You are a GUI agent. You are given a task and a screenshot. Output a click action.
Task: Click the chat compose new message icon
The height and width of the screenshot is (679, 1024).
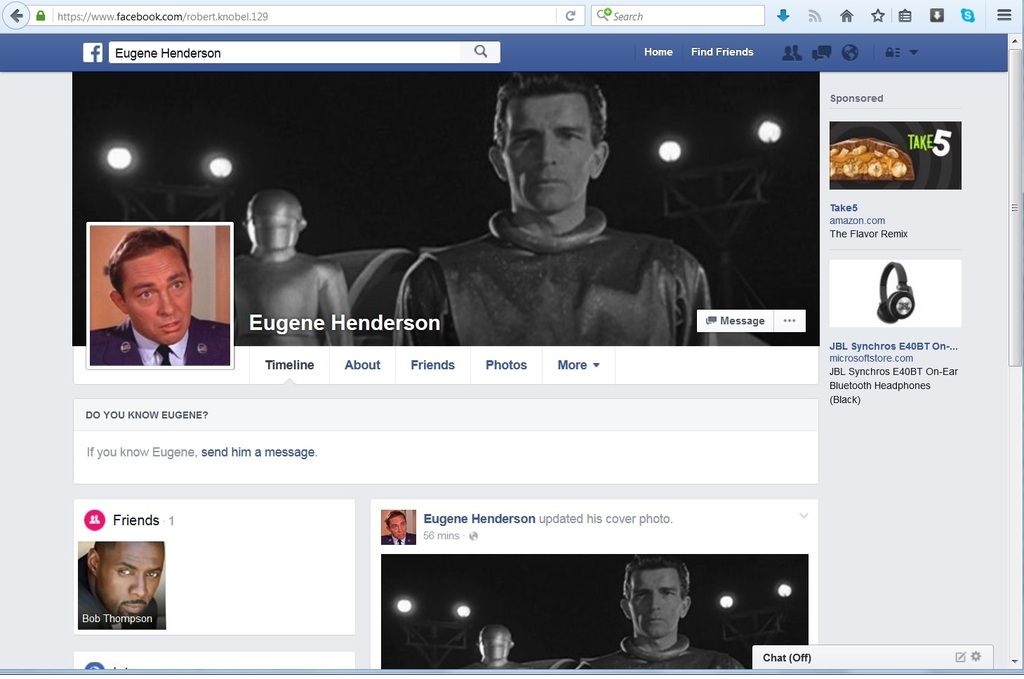960,657
